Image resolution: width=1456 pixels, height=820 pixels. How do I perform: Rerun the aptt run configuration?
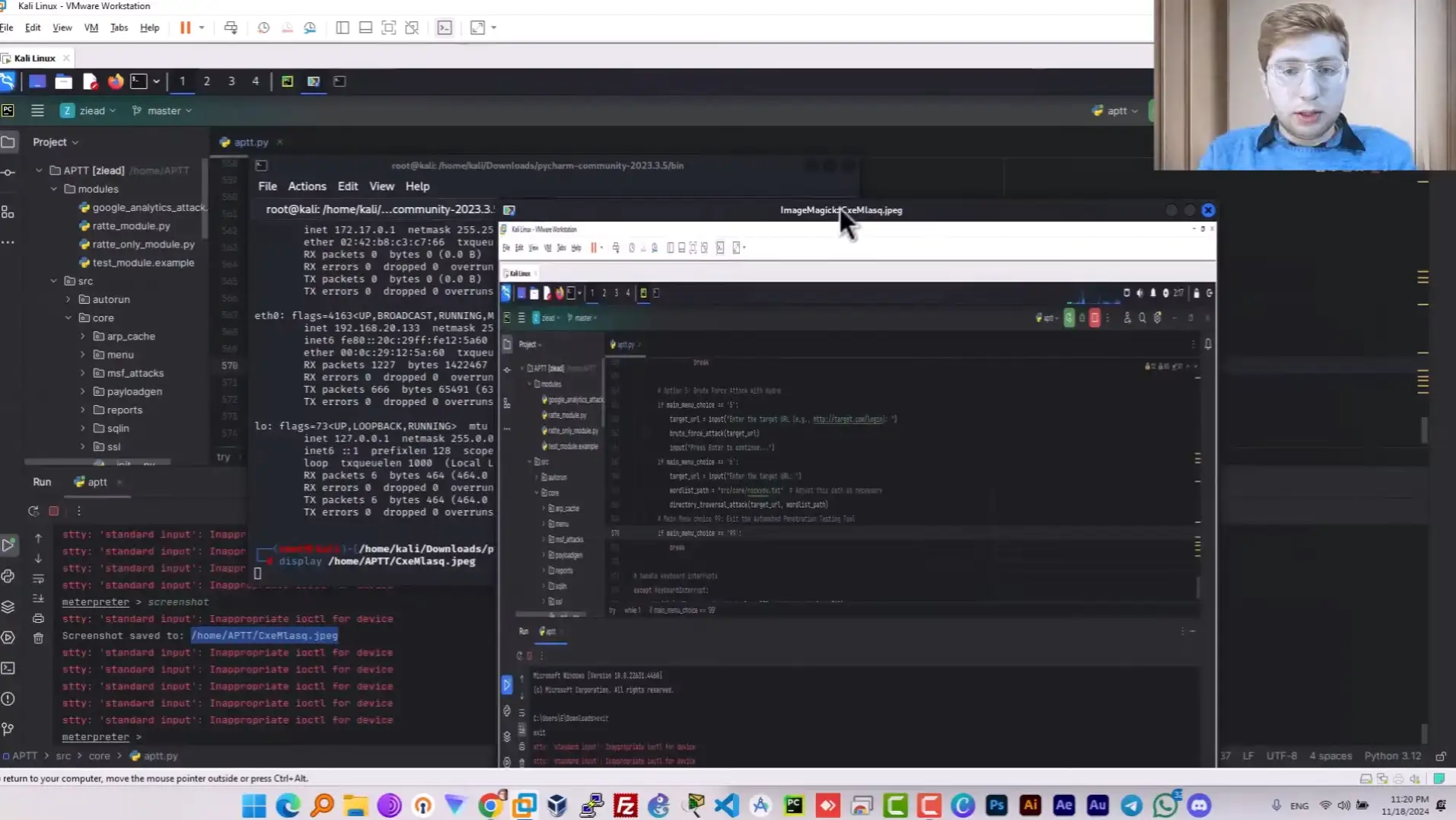[33, 511]
